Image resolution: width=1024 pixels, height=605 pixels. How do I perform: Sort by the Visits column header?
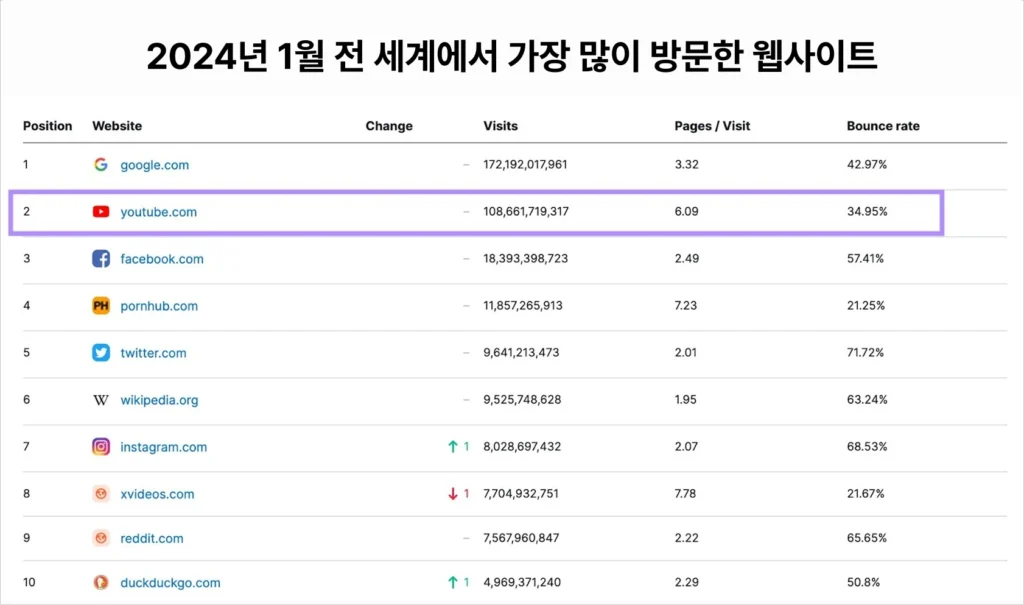[x=500, y=126]
